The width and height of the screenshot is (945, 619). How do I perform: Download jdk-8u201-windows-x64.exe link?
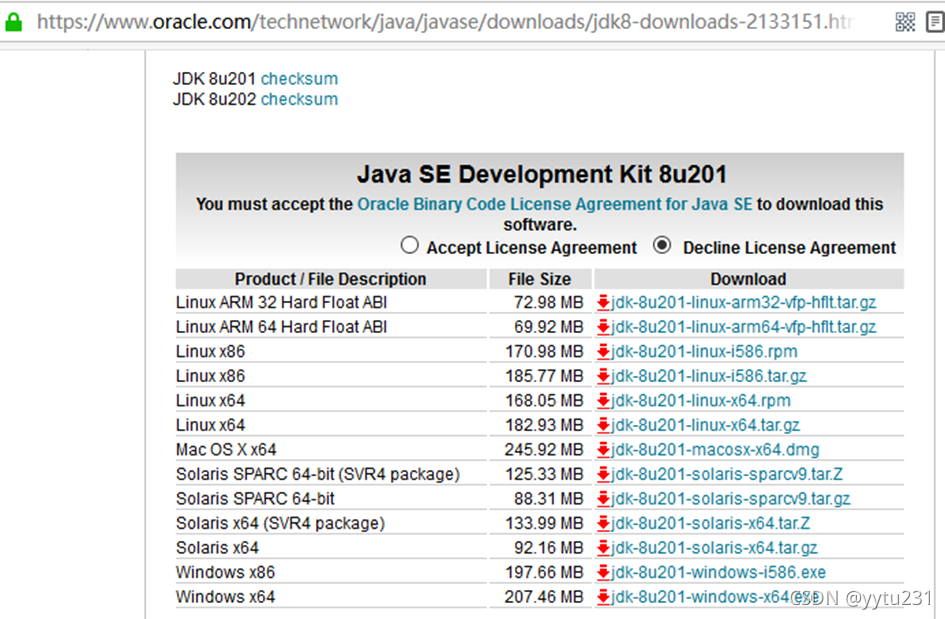(x=715, y=597)
